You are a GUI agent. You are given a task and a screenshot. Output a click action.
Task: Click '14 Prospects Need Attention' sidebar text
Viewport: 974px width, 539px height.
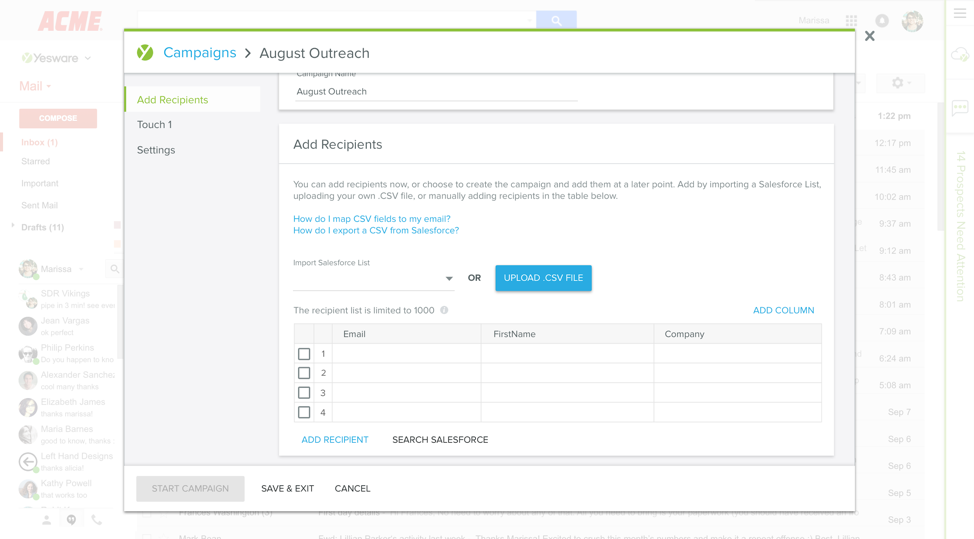click(960, 226)
